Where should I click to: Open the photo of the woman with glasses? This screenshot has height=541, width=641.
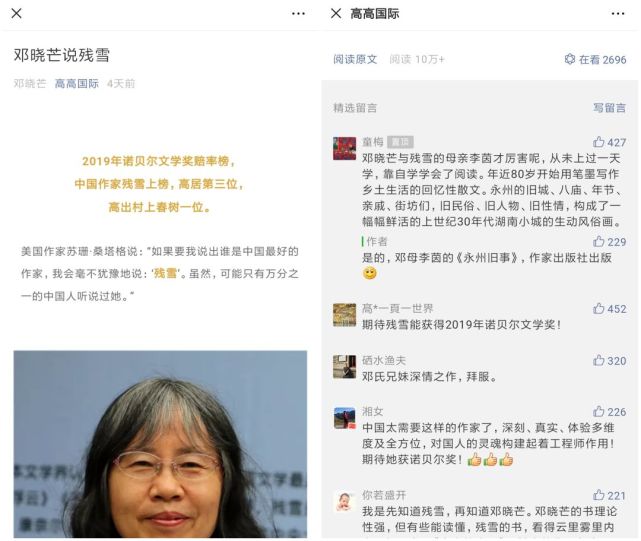pos(160,444)
